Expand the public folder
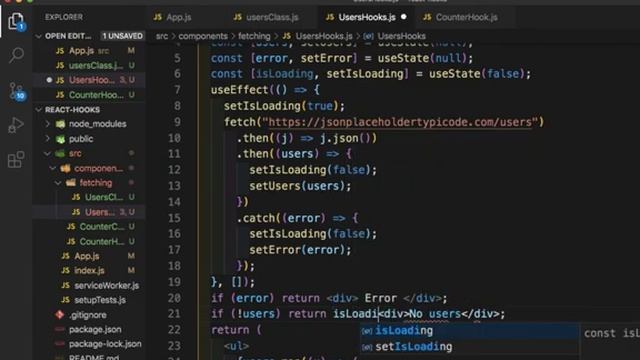This screenshot has height=360, width=640. click(48, 139)
